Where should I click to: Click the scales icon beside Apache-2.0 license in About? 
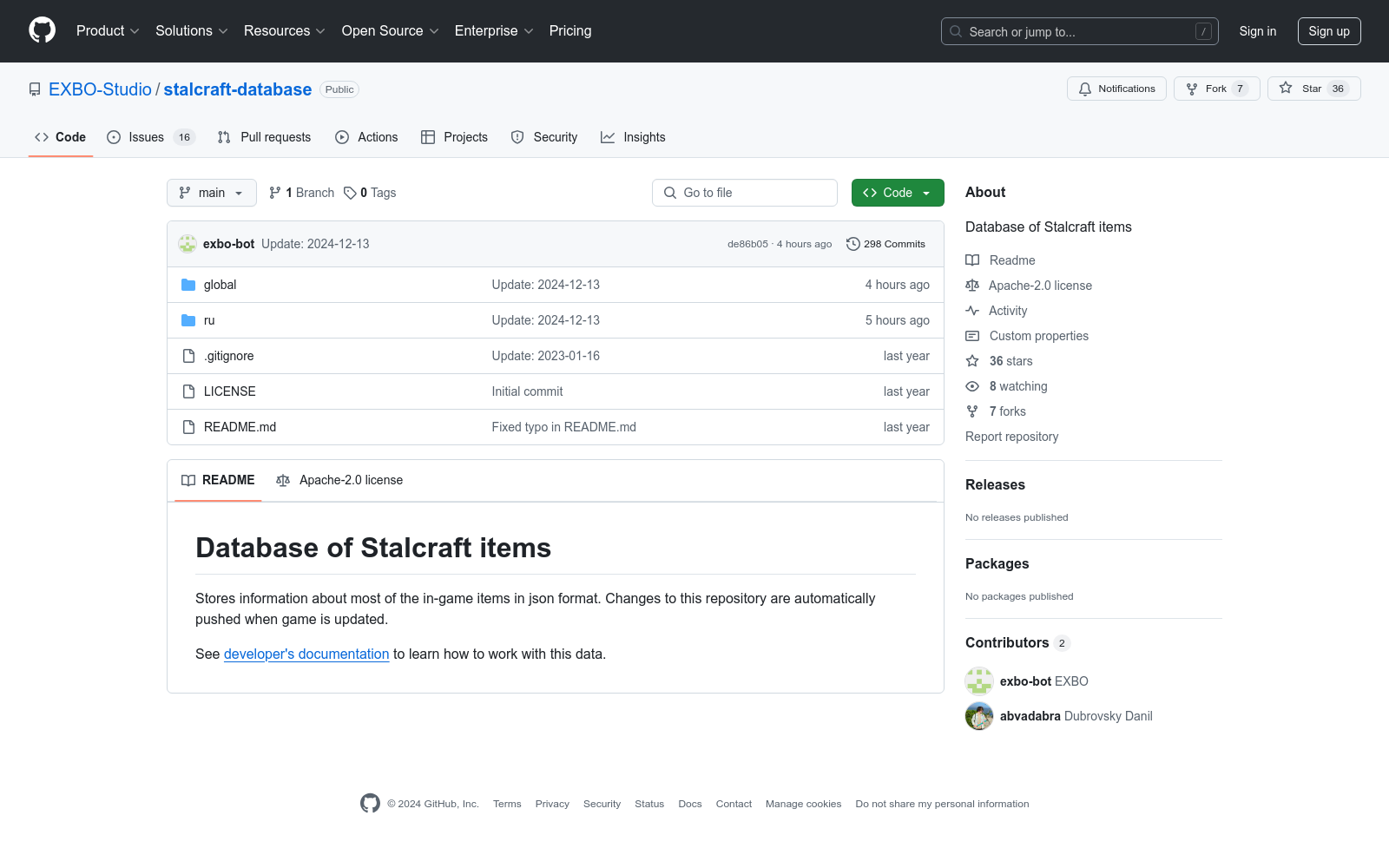[972, 286]
